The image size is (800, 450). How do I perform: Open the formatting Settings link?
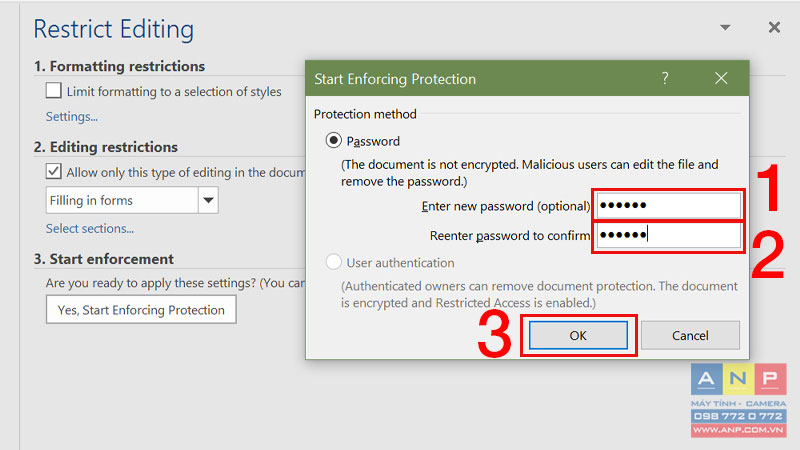click(x=71, y=117)
